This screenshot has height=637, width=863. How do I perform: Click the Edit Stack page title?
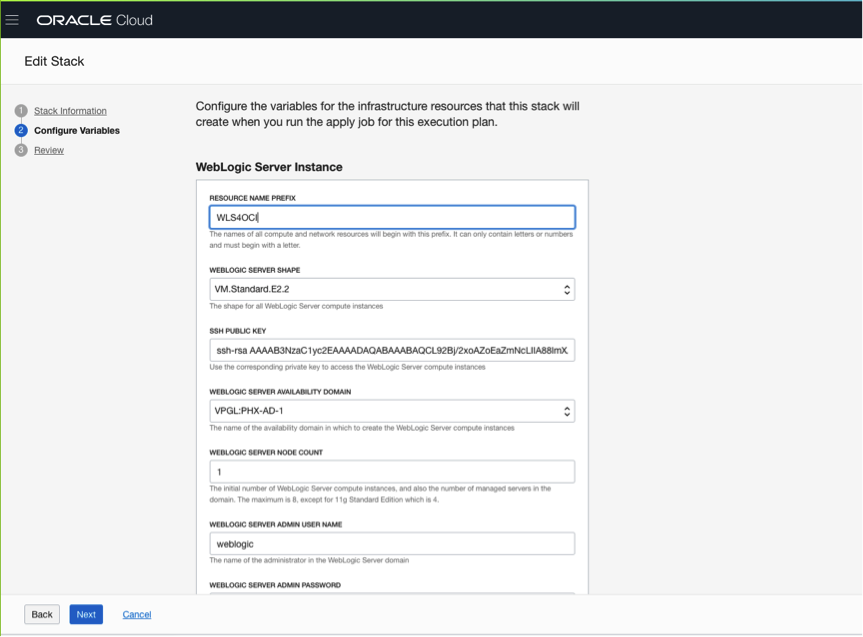tap(54, 61)
